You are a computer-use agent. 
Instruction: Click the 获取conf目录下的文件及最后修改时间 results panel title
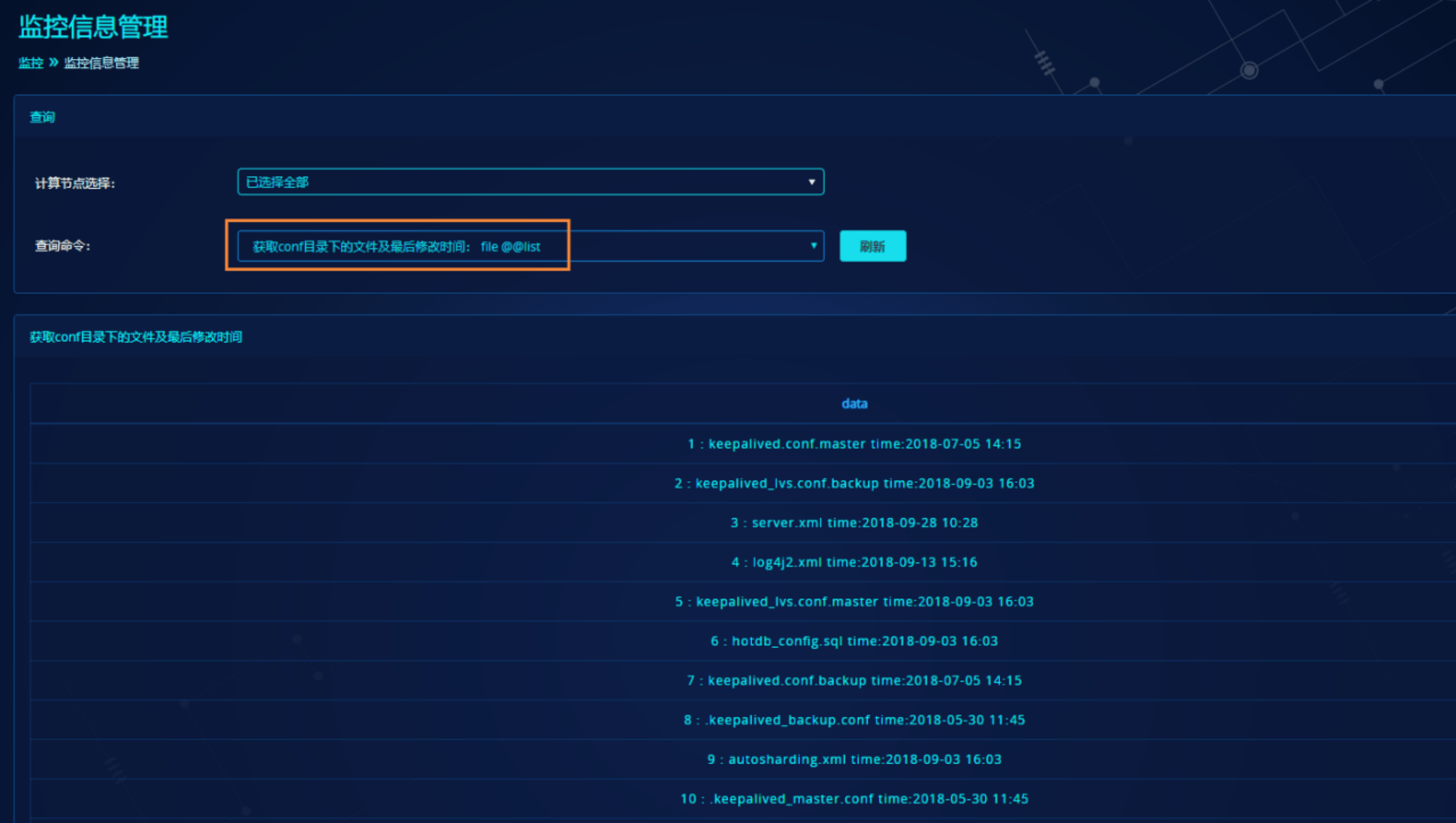click(x=136, y=337)
